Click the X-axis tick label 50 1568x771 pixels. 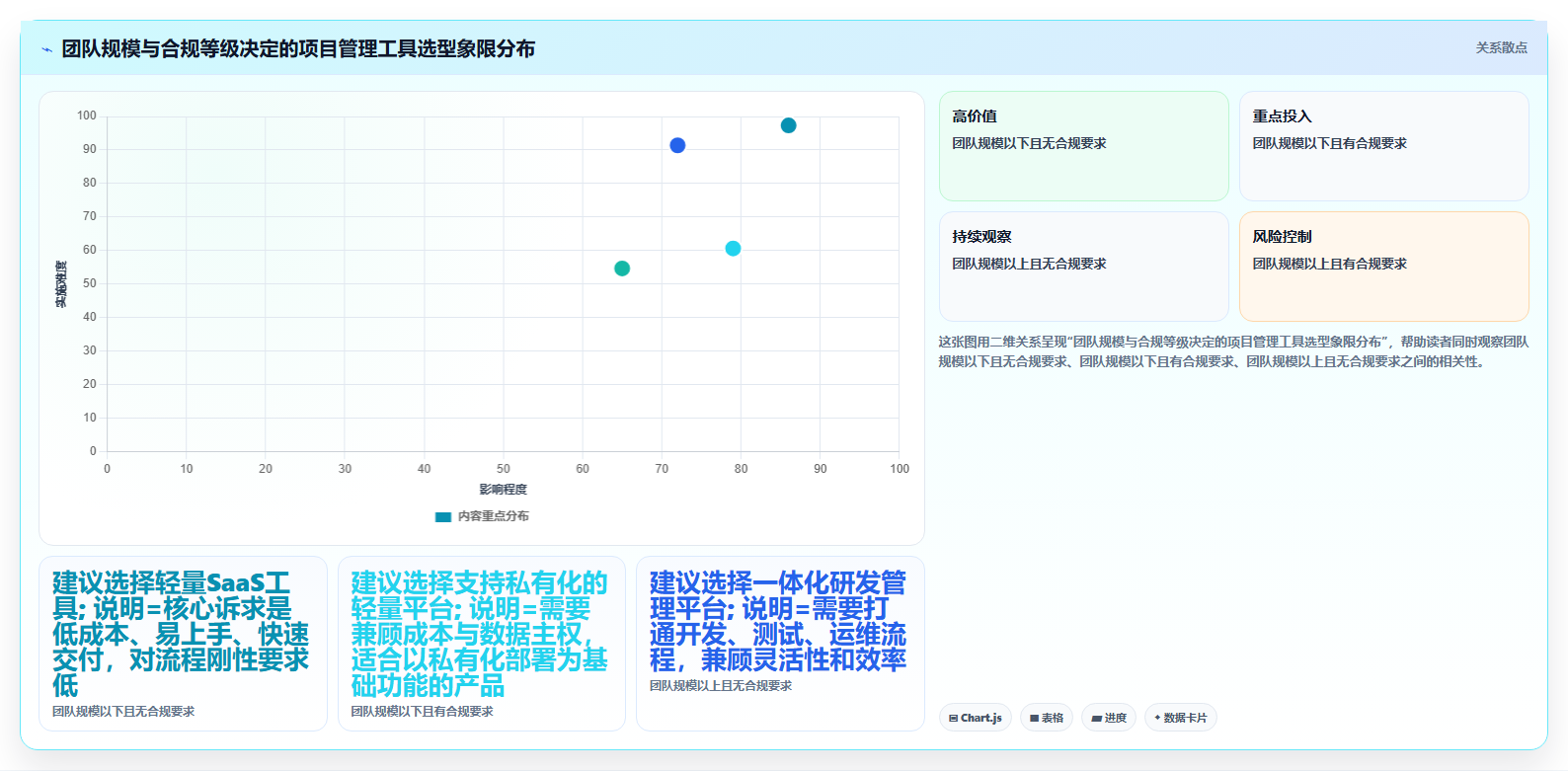[x=504, y=469]
